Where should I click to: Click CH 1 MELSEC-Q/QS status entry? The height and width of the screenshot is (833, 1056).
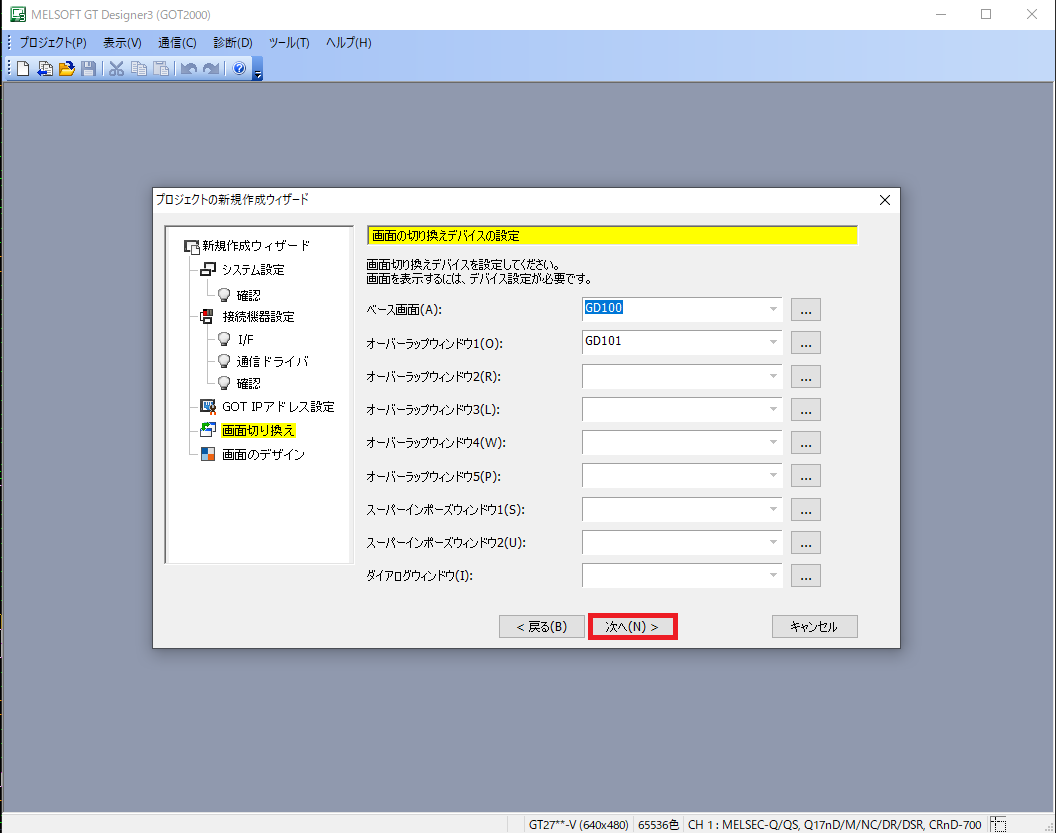point(834,824)
